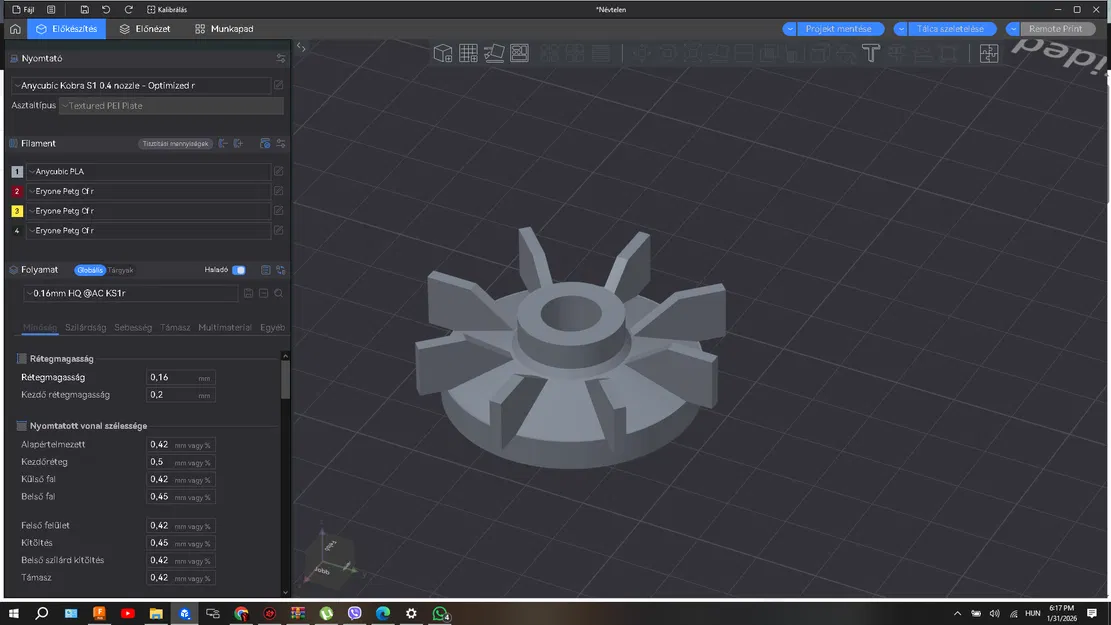
Task: Open the Tálca szeletelése dropdown arrow
Action: [901, 29]
